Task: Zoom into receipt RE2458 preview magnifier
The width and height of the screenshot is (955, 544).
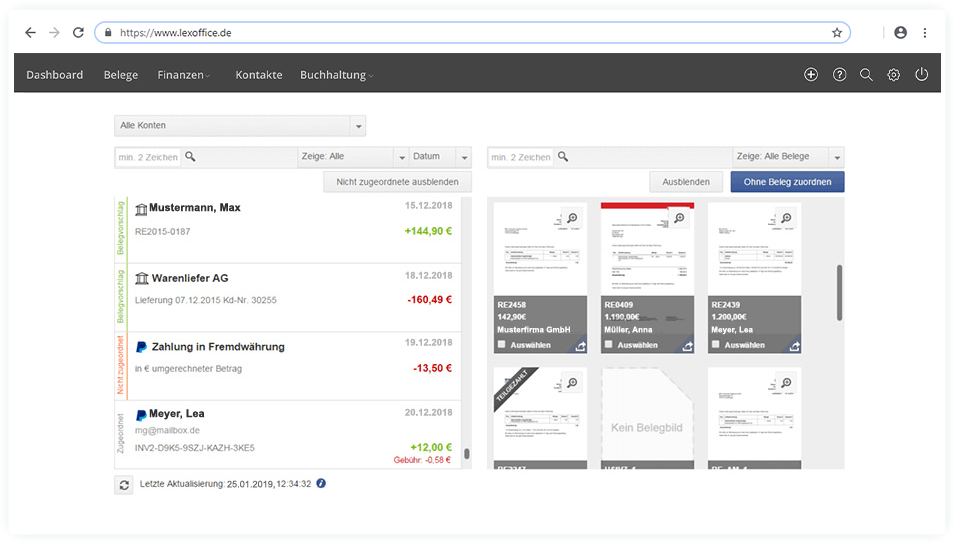Action: pos(571,218)
